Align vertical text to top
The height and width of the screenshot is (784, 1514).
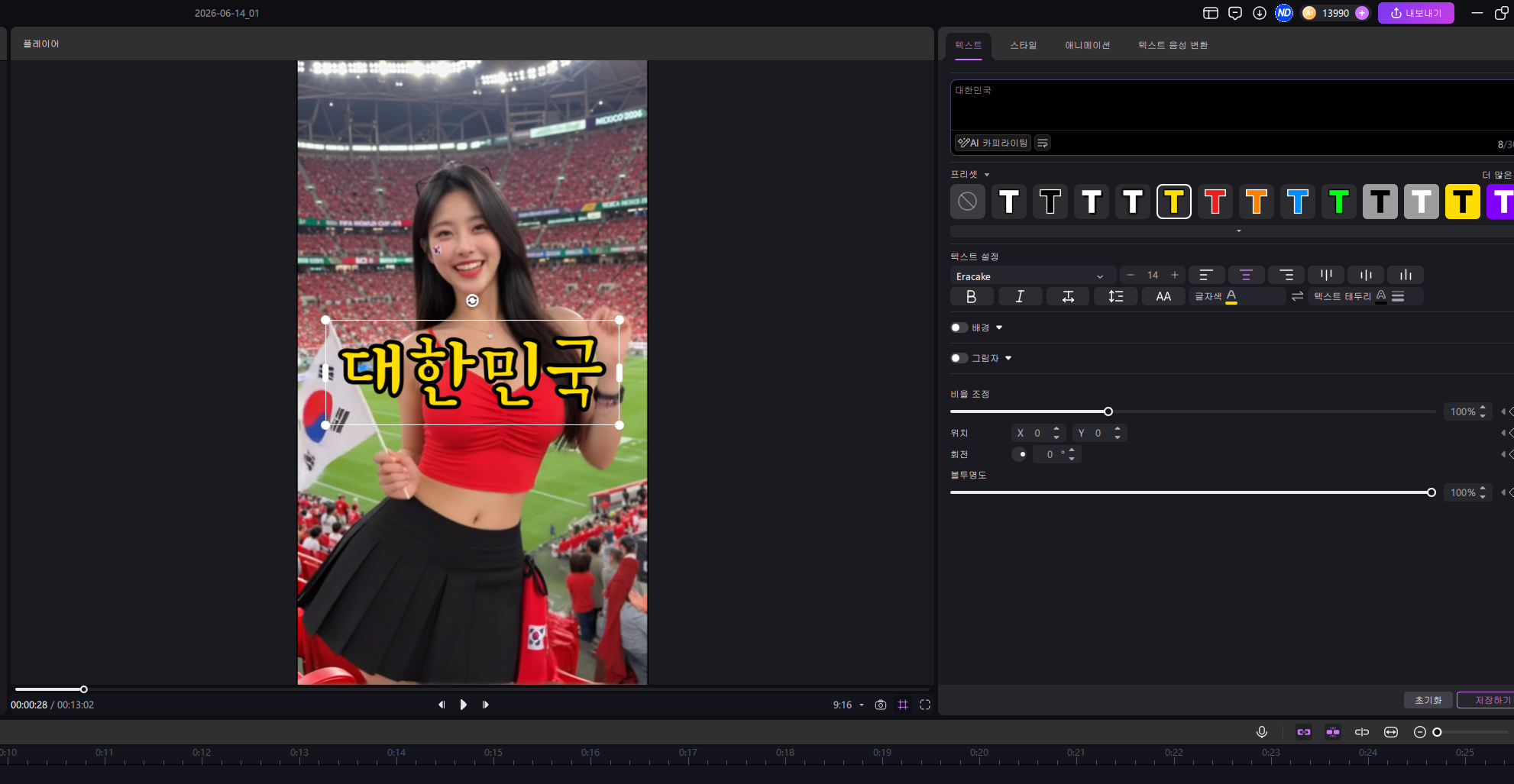1326,275
